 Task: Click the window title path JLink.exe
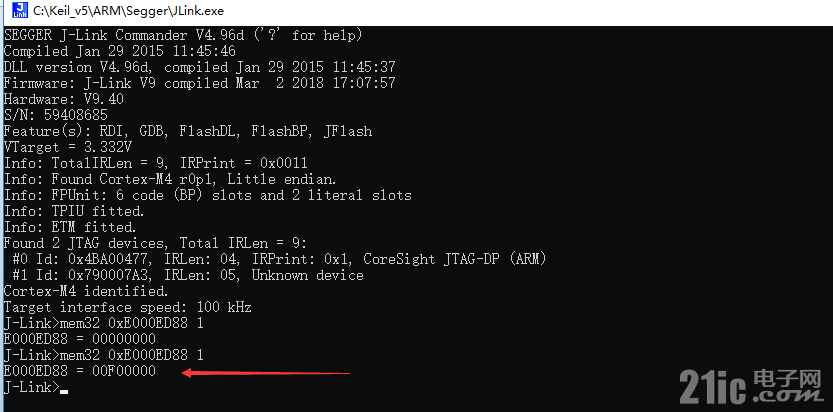click(x=128, y=10)
